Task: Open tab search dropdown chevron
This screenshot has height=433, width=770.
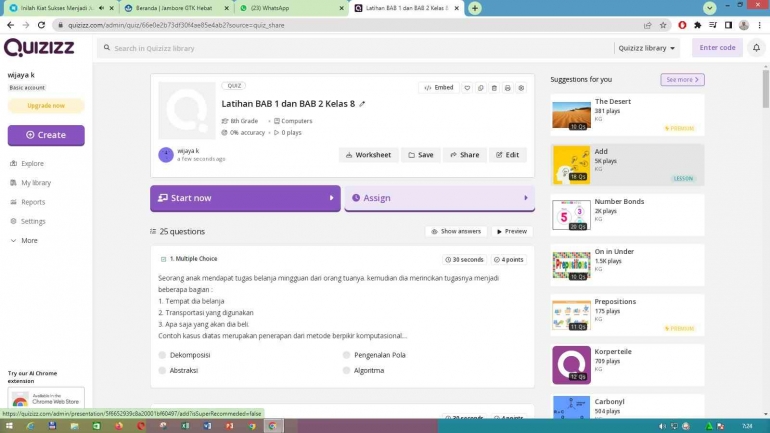Action: click(710, 8)
